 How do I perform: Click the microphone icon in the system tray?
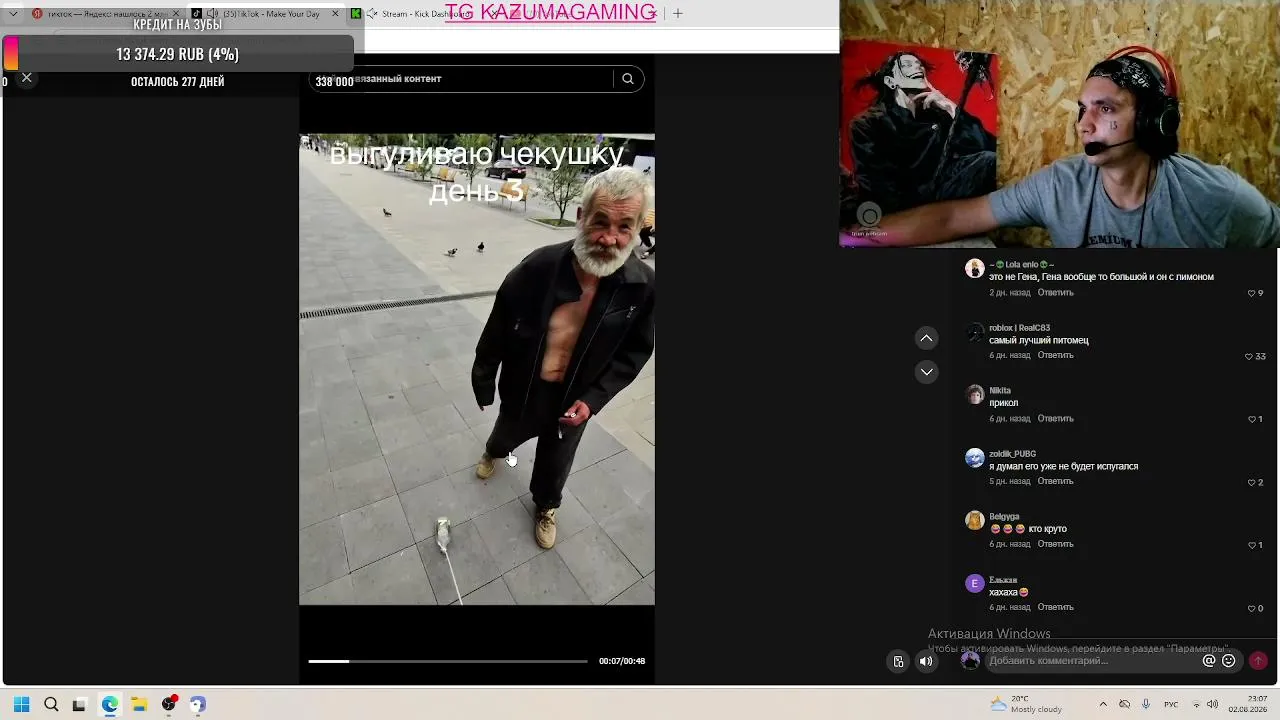pos(1146,704)
